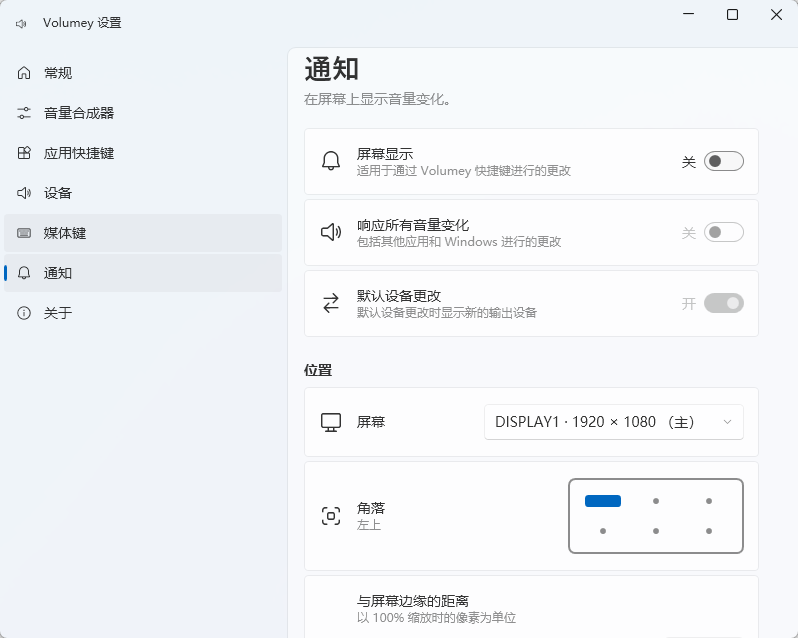Screen dimensions: 798x638
Task: Close the Volumey settings window
Action: [776, 14]
